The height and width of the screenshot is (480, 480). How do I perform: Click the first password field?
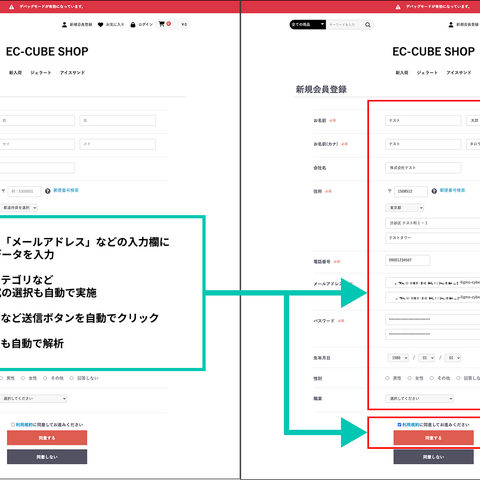(433, 319)
